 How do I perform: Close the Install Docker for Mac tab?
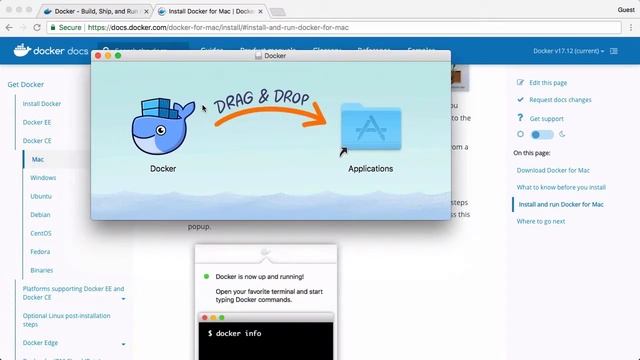click(x=260, y=11)
